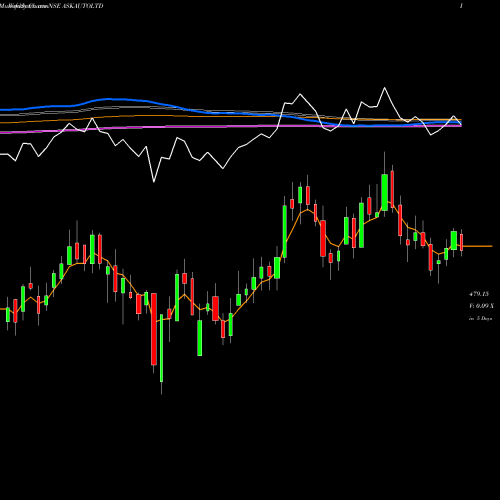Screen dimensions: 500x500
Task: Click the 'in 5 Days' label
Action: pyautogui.click(x=480, y=318)
